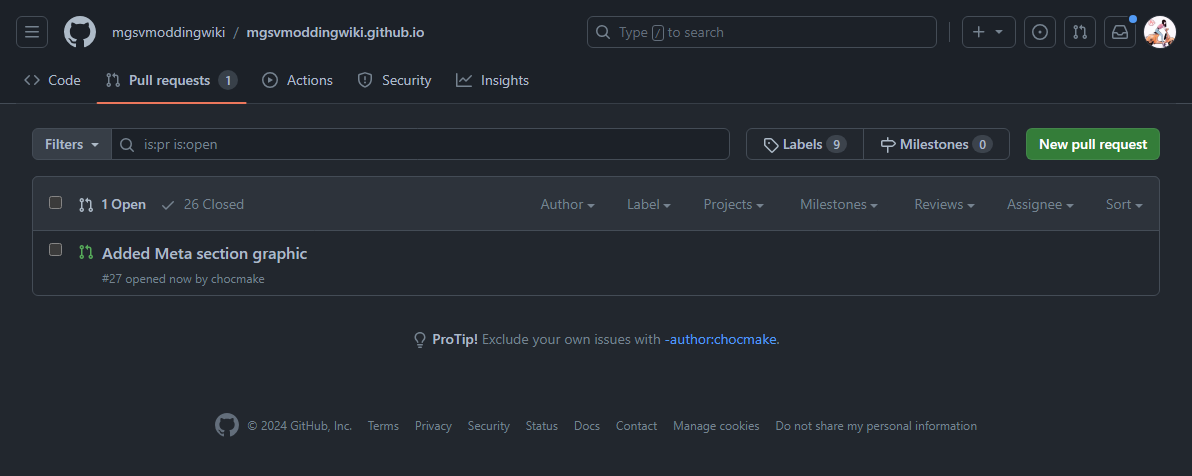Expand the Milestones filter dropdown
The image size is (1192, 476).
click(839, 205)
